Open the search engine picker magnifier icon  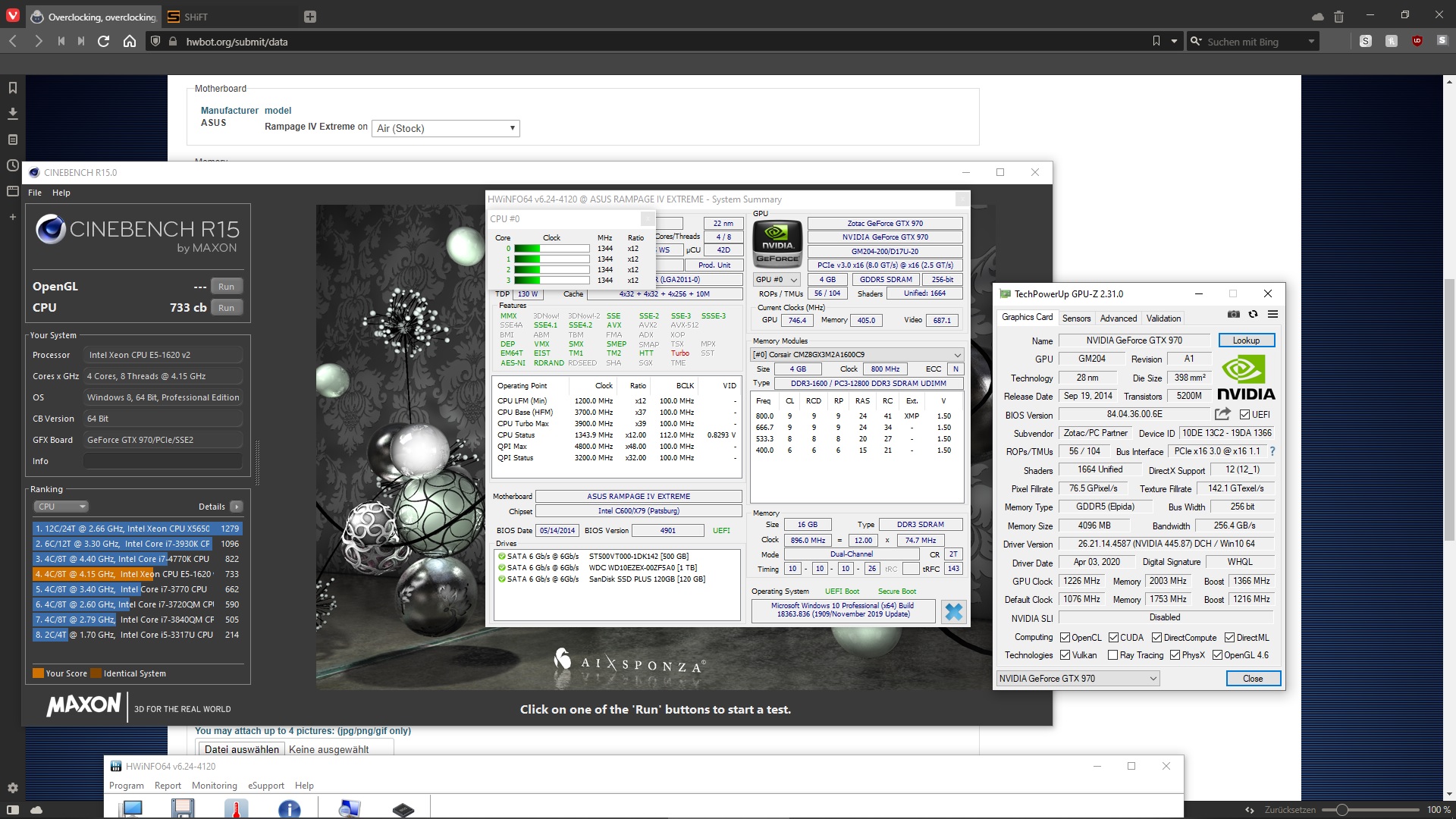pos(1196,41)
